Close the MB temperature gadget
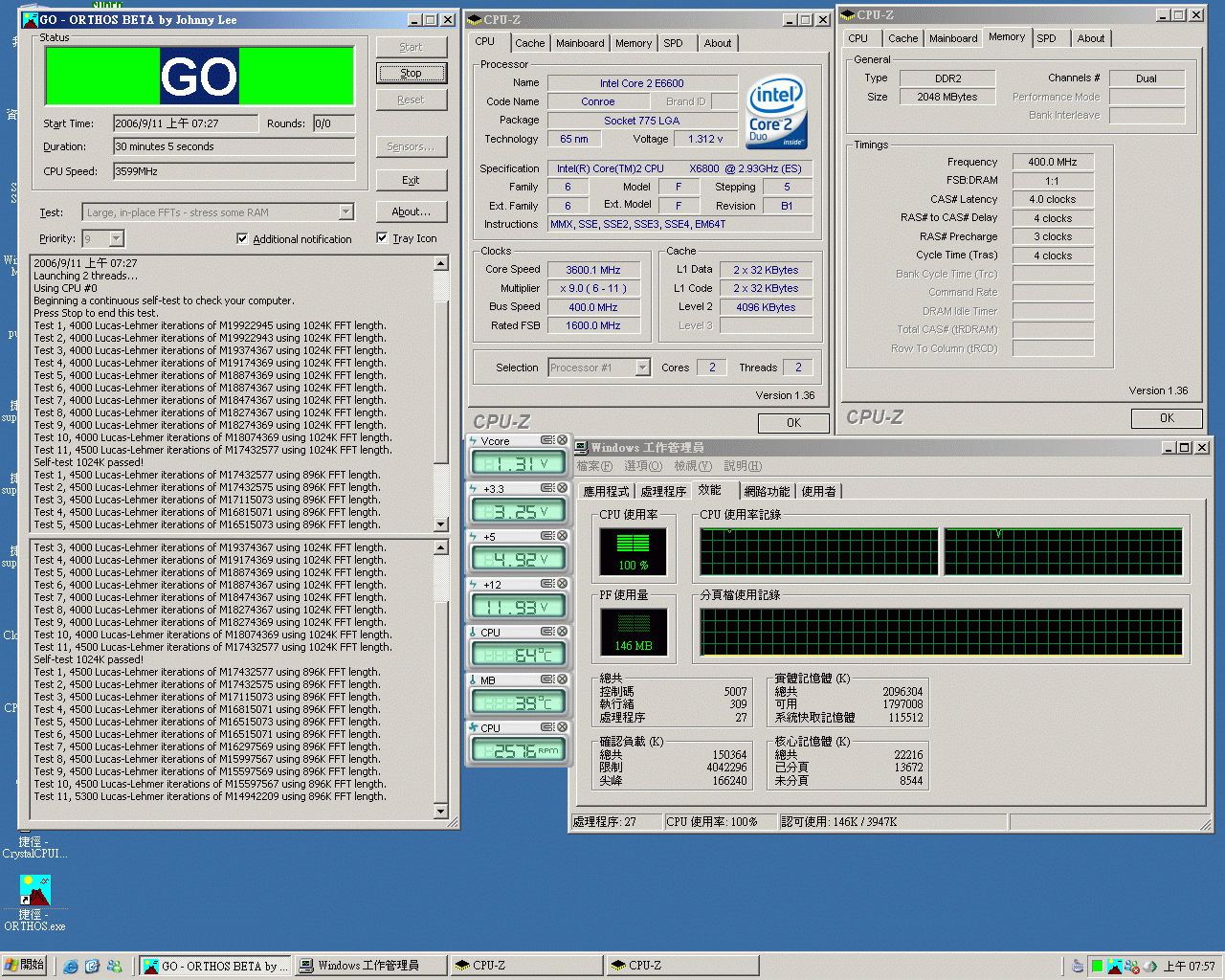1225x980 pixels. point(563,679)
